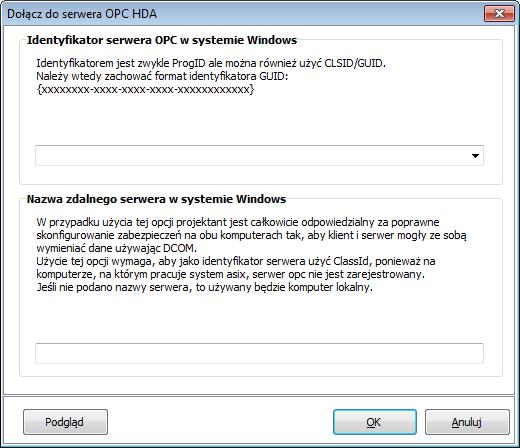
Task: Click the line ending with używając DCOM
Action: click(x=117, y=248)
